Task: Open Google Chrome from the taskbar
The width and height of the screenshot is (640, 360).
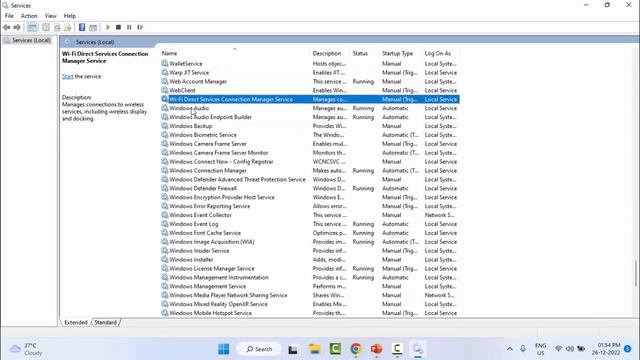Action: tap(356, 349)
